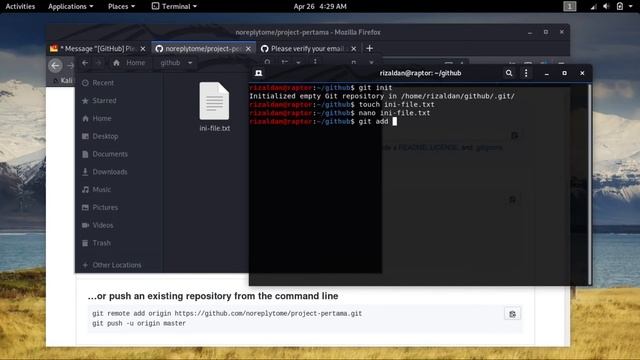Viewport: 640px width, 360px height.
Task: Click the volume speaker icon
Action: click(x=606, y=6)
